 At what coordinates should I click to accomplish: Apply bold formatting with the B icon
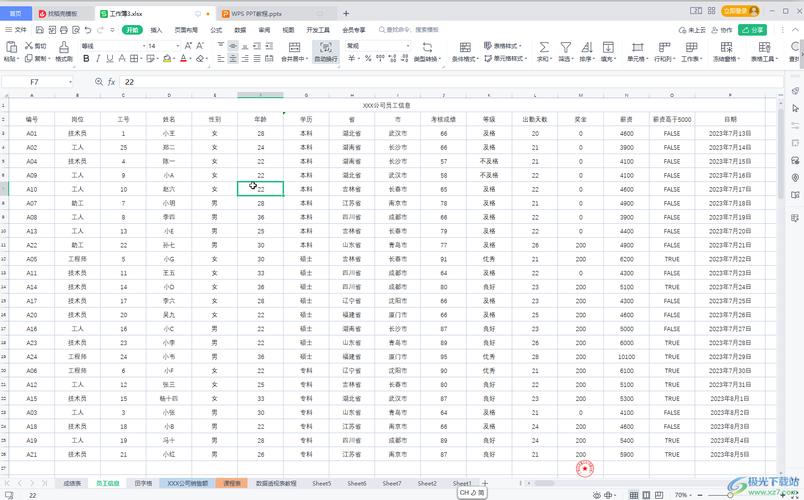point(86,59)
